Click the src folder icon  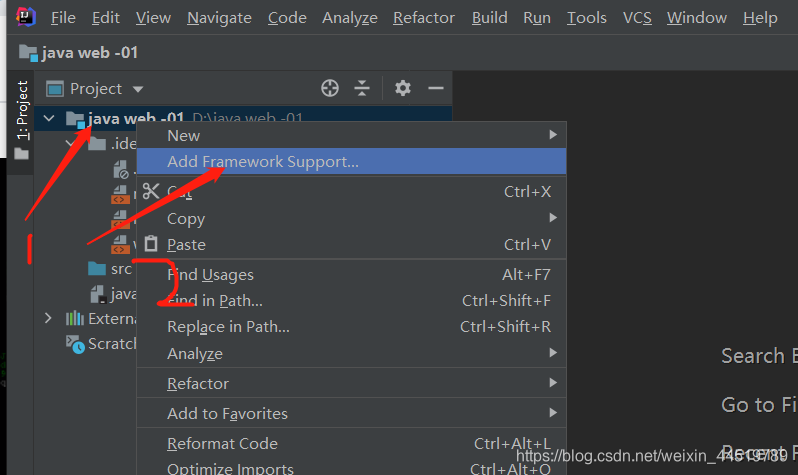coord(97,268)
